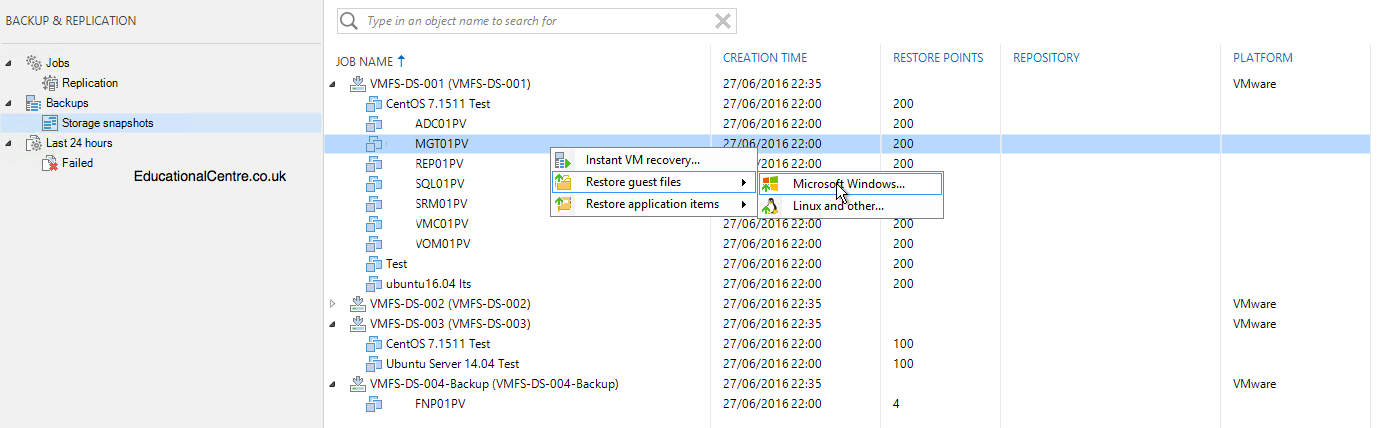Click the Failed status icon
This screenshot has height=428, width=1380.
50,163
